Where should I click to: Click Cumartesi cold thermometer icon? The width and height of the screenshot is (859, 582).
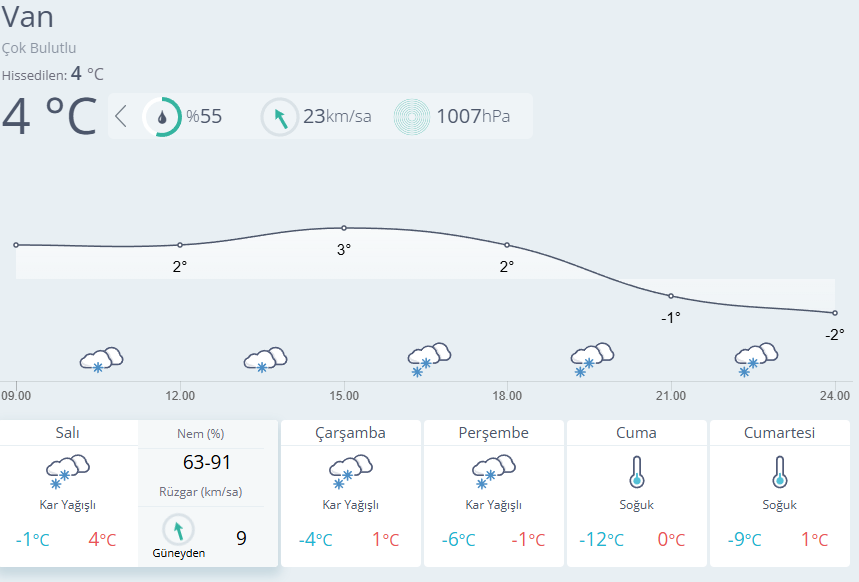(780, 471)
